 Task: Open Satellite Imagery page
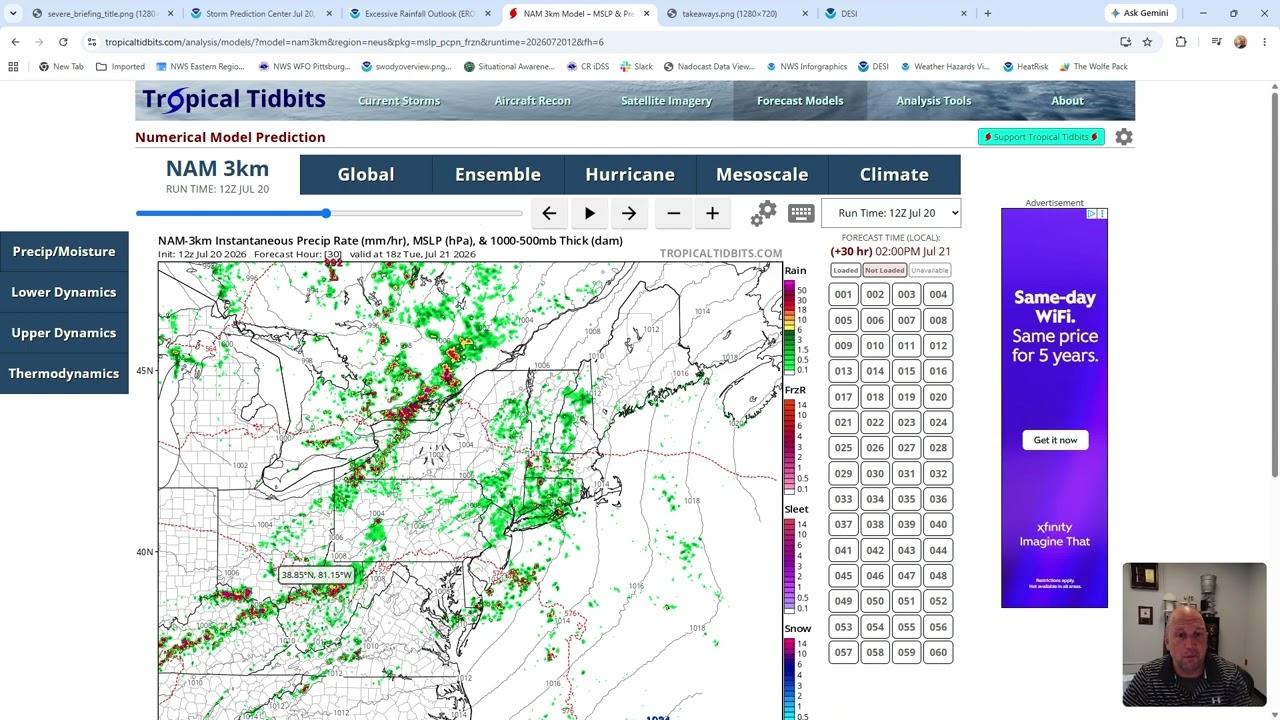[x=666, y=100]
